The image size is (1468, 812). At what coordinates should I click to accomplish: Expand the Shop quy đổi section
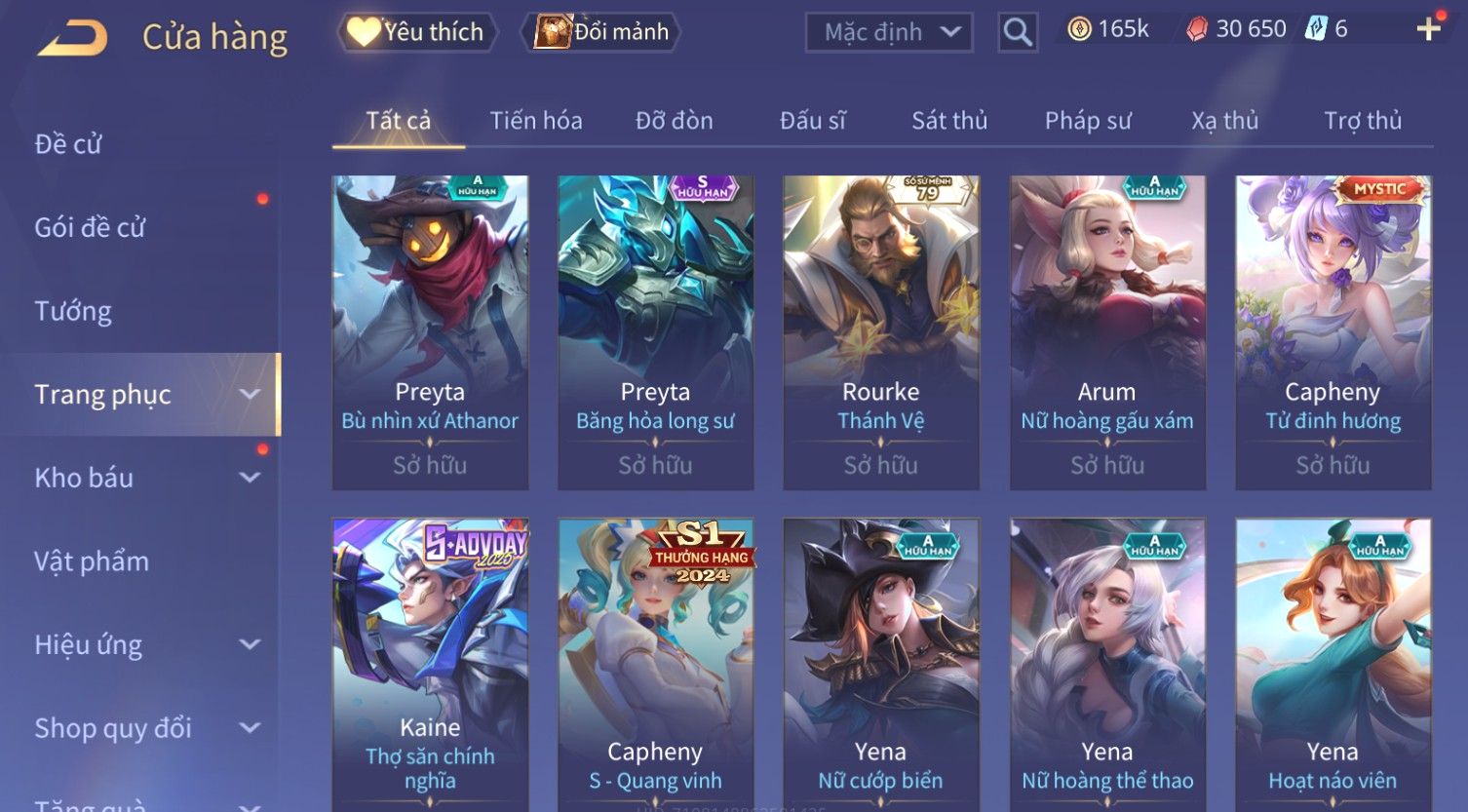[x=250, y=728]
